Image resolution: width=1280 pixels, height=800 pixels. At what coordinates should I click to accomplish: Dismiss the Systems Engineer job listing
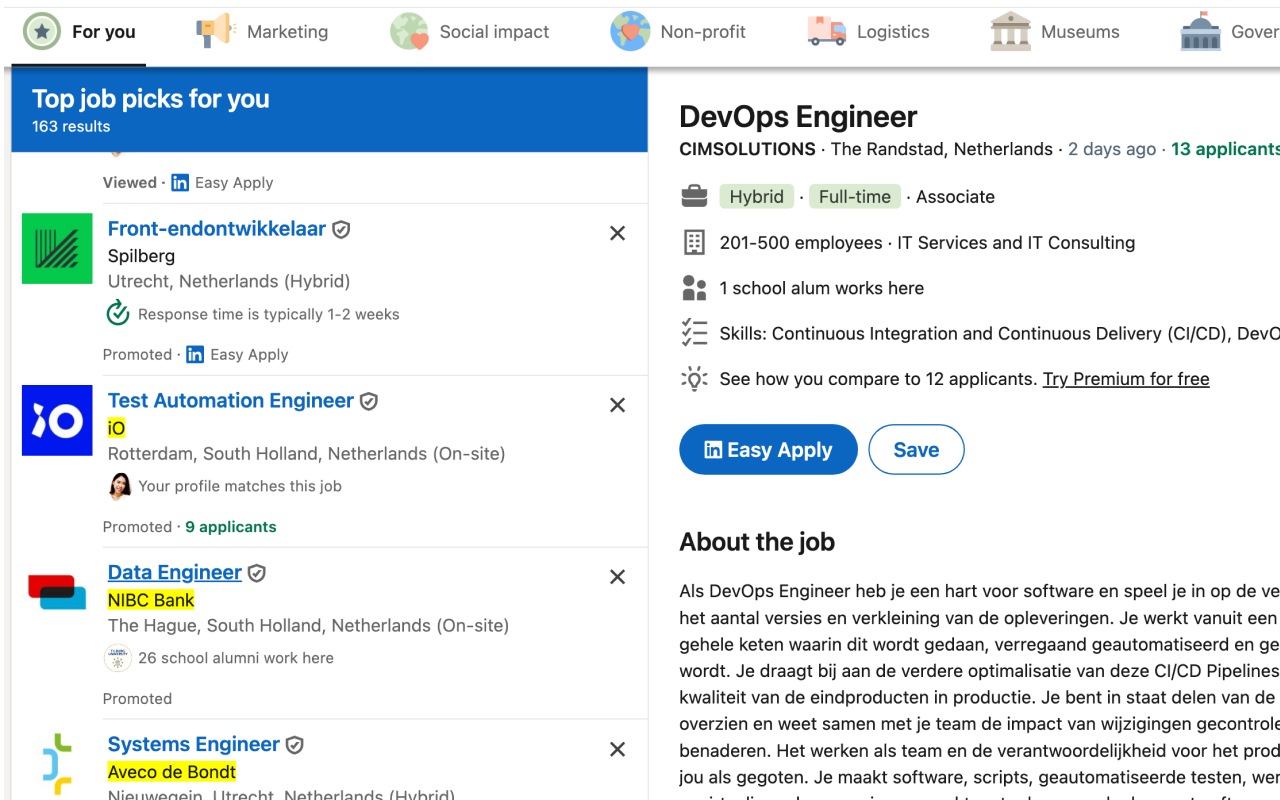point(618,749)
